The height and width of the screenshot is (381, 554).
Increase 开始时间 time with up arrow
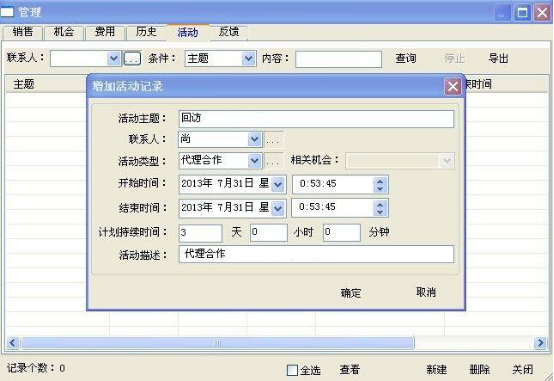click(x=380, y=181)
